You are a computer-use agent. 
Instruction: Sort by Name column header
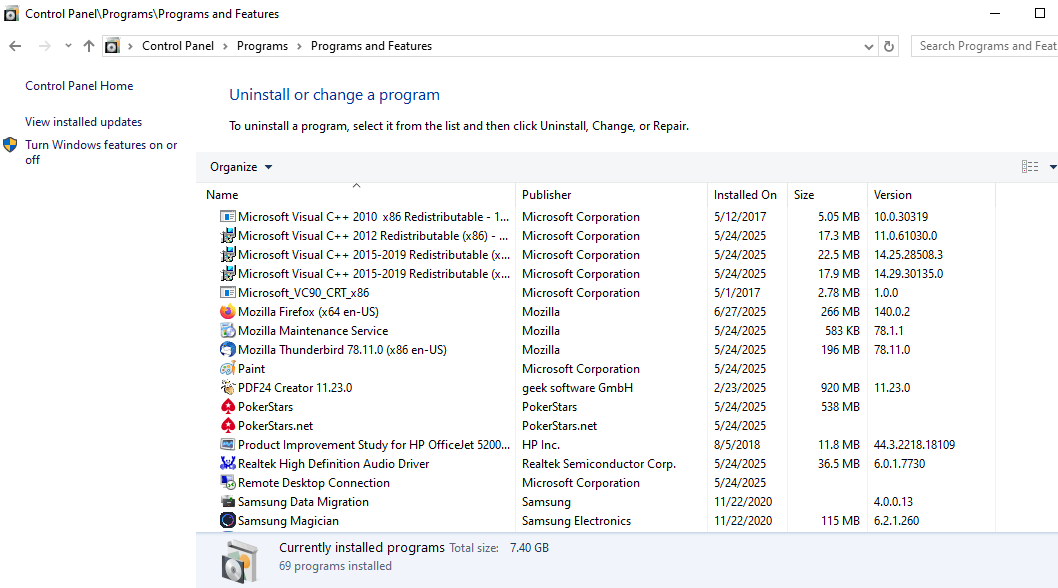click(x=222, y=194)
